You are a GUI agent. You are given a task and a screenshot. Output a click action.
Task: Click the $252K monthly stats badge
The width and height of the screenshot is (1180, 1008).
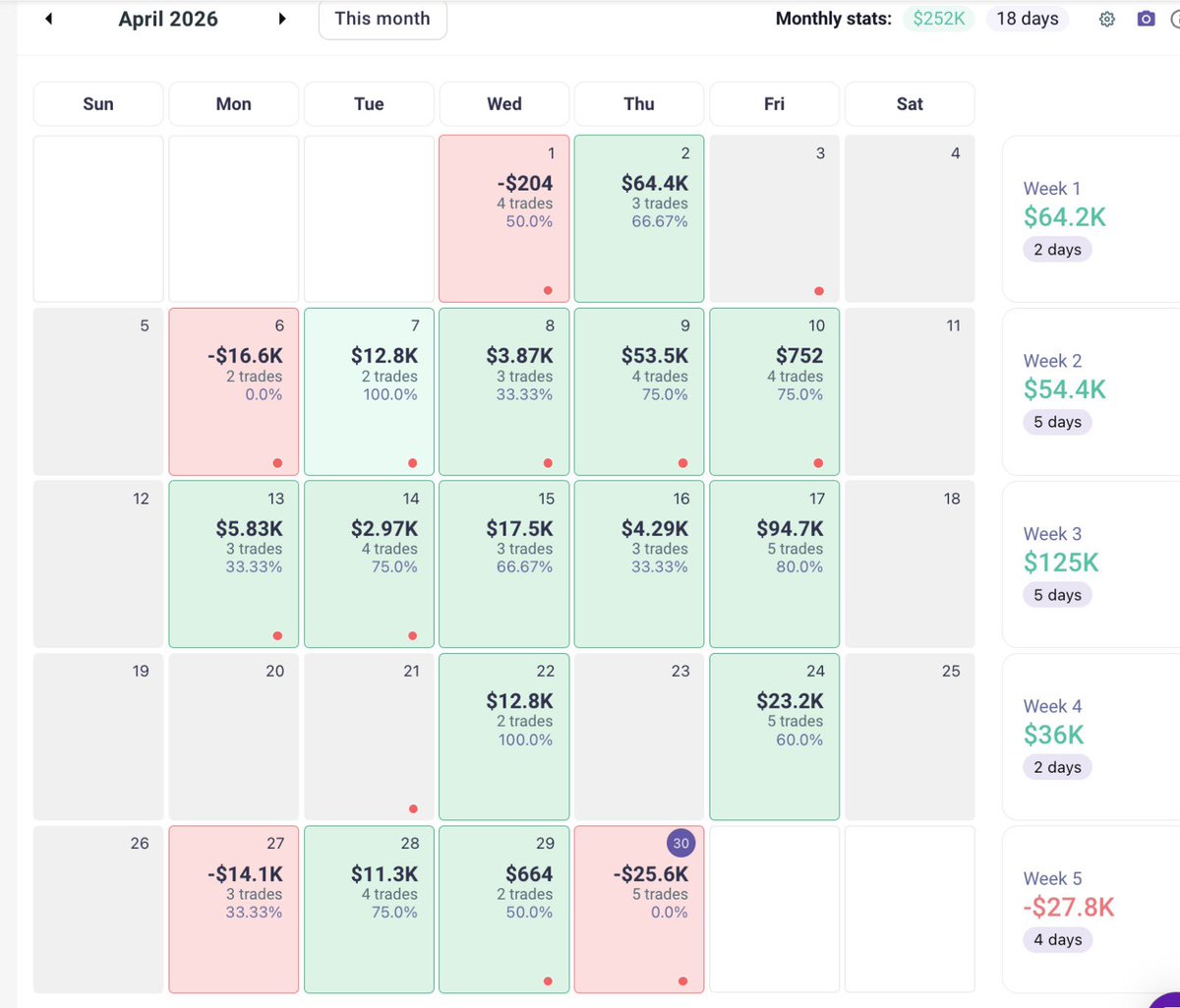[939, 19]
